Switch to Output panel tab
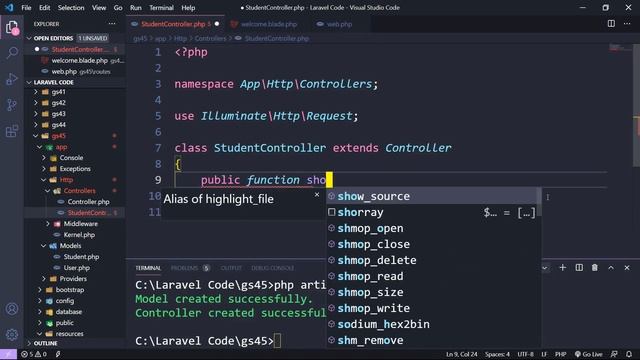640x360 pixels. click(231, 268)
